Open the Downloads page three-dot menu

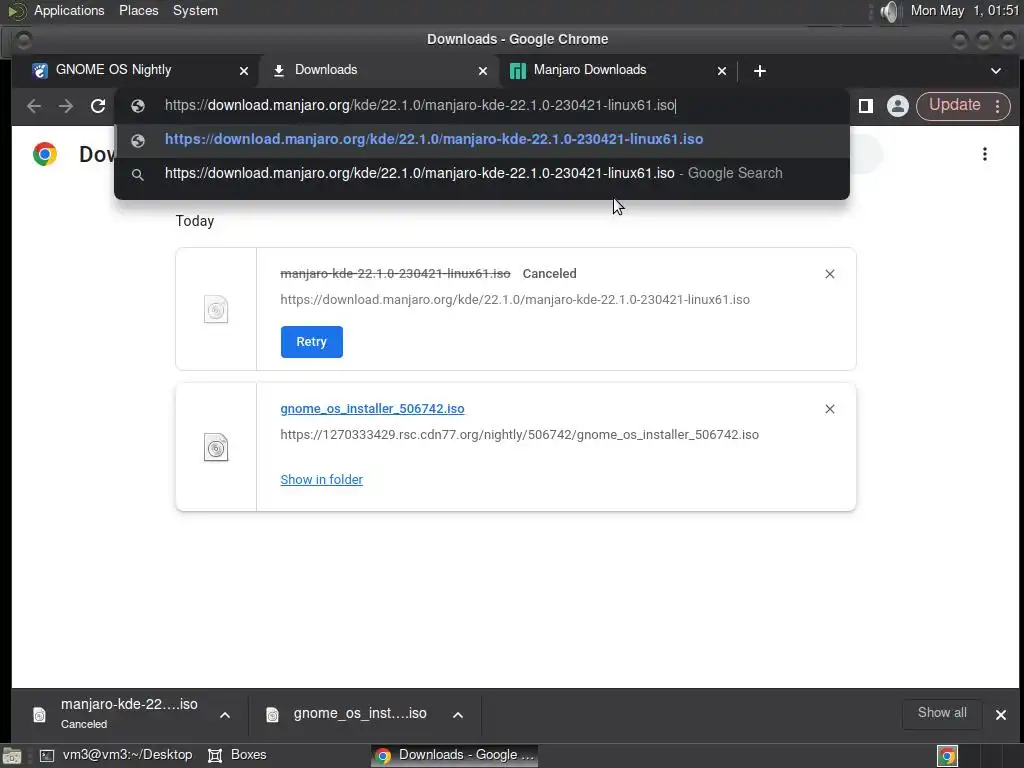click(985, 154)
